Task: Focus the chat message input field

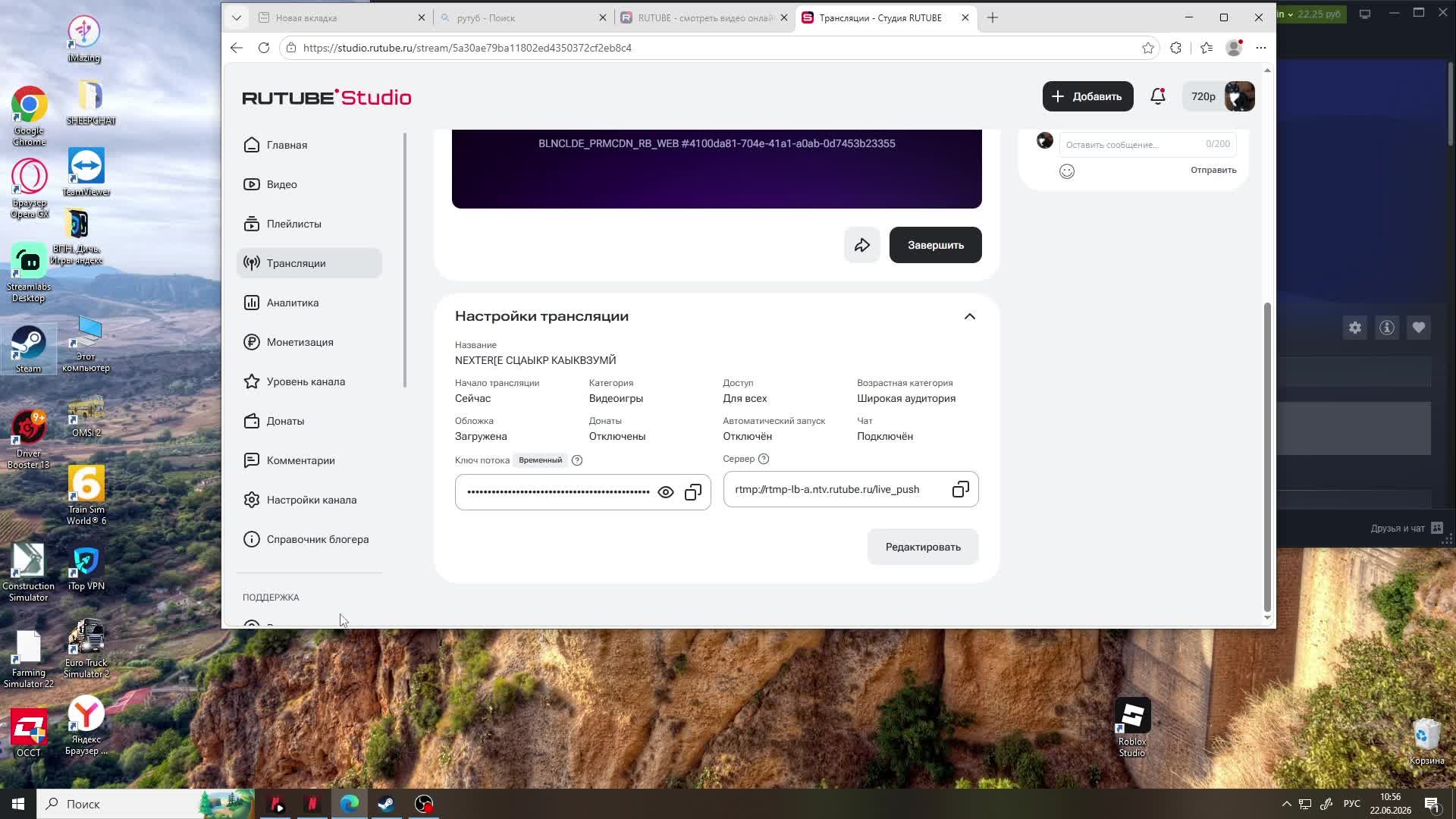Action: [1147, 144]
